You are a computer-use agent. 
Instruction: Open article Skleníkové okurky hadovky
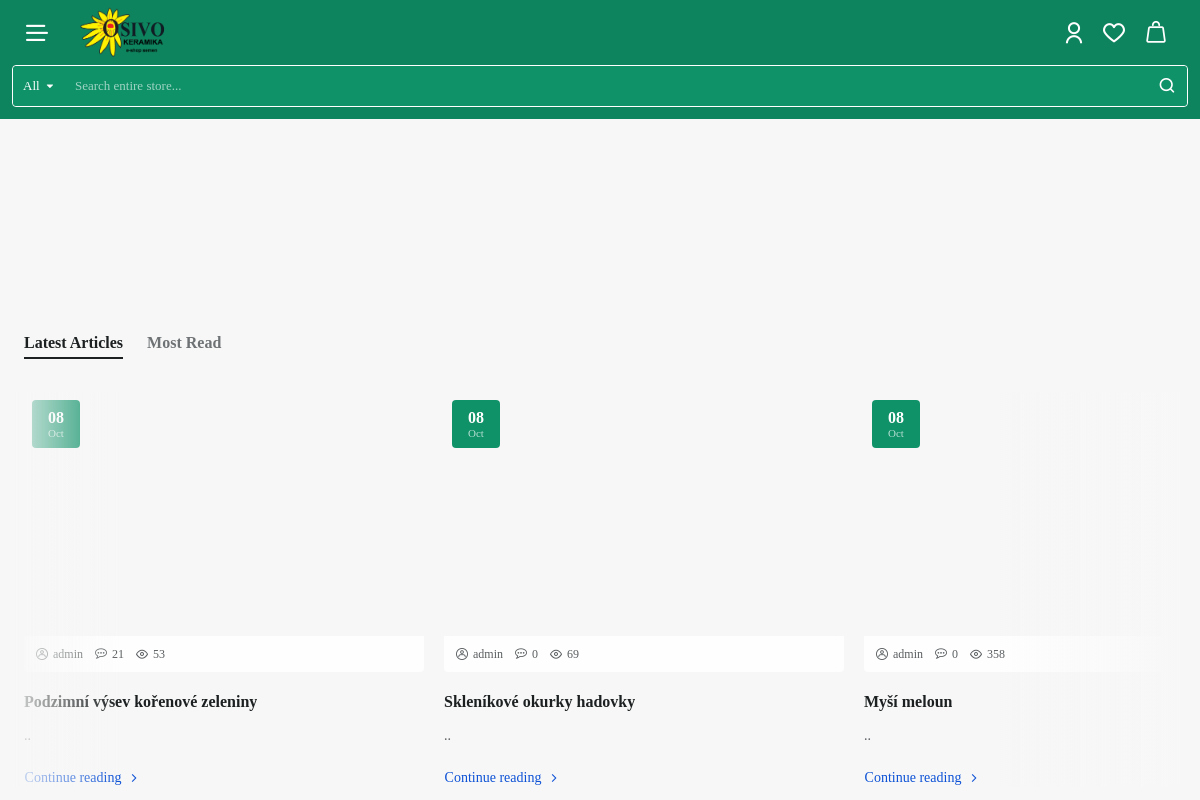point(539,702)
